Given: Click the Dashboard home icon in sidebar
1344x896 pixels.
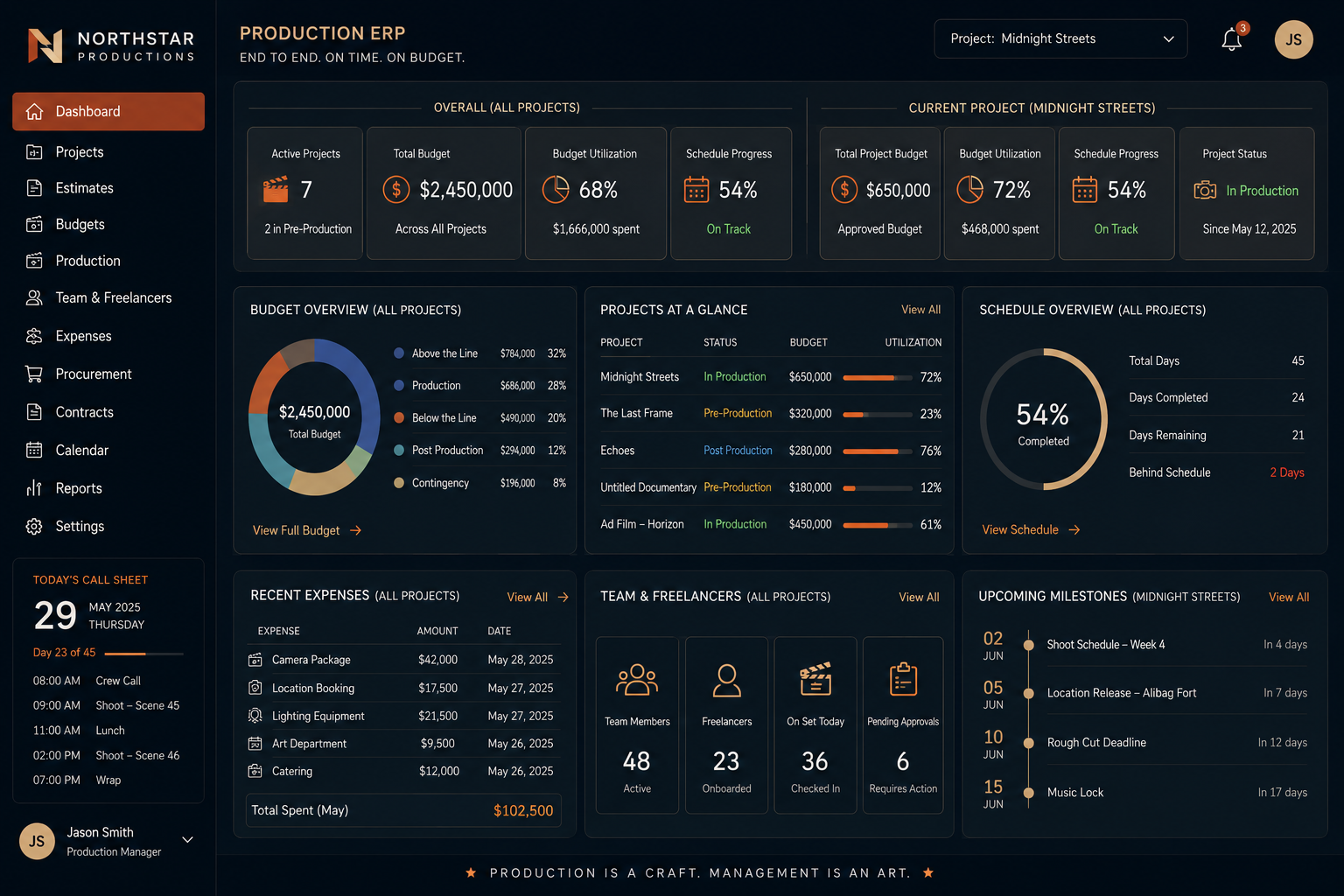Looking at the screenshot, I should click(35, 111).
